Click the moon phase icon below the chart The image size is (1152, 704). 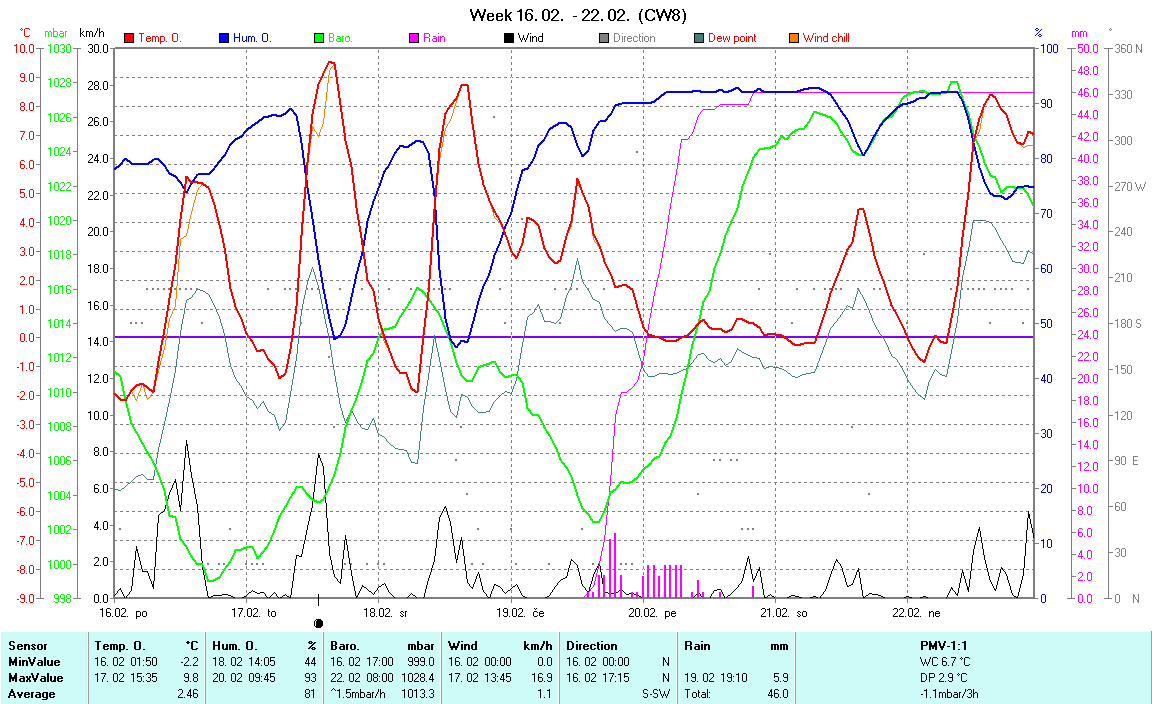point(318,623)
